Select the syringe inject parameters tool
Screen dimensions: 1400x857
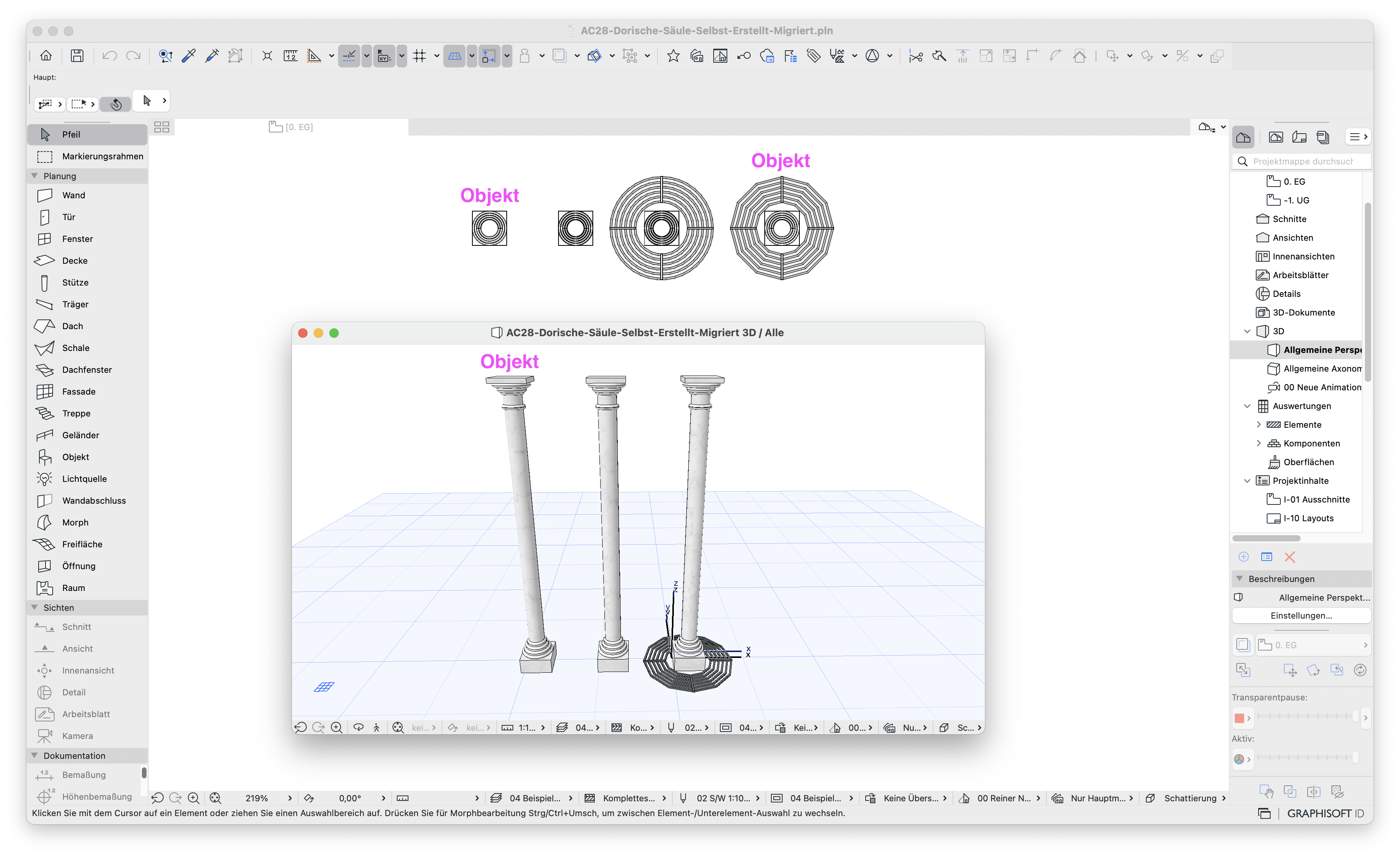pos(211,56)
